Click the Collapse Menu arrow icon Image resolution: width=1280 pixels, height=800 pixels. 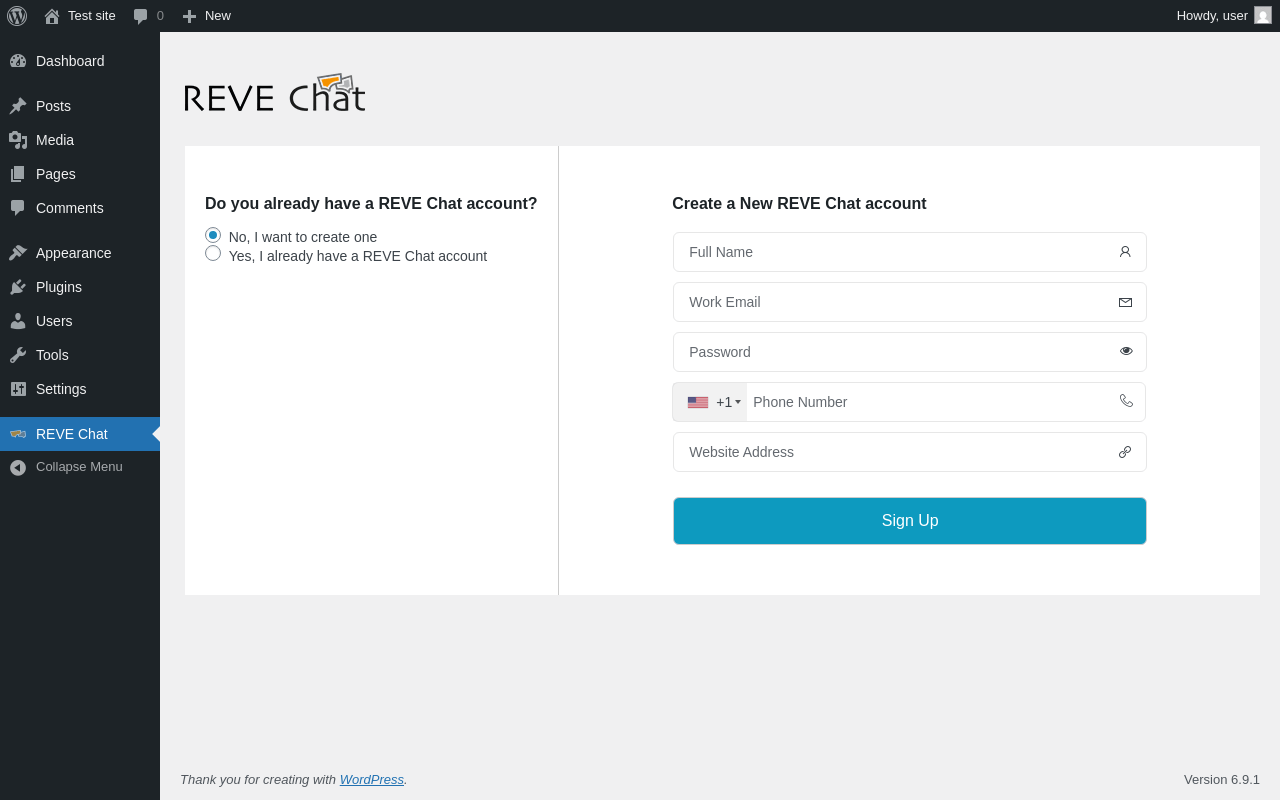coord(18,467)
